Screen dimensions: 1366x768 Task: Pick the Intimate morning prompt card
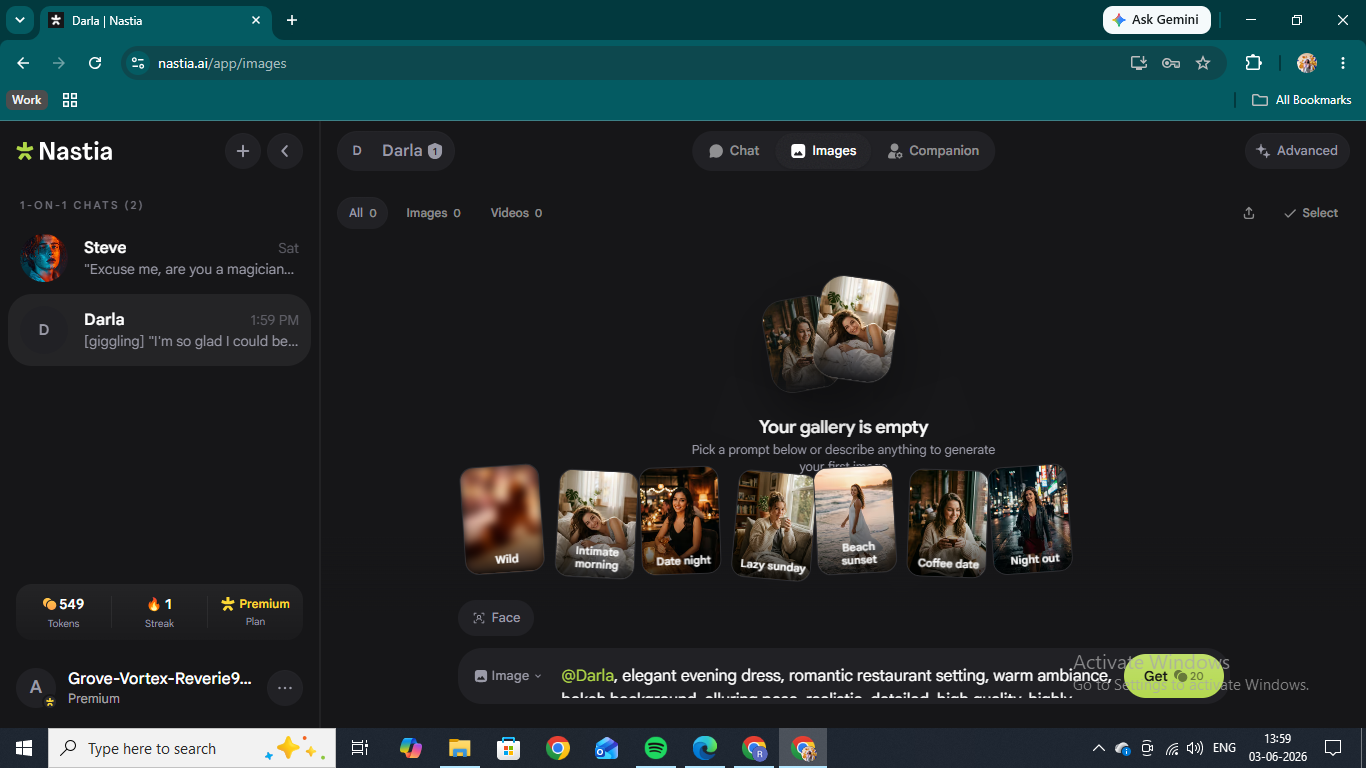pyautogui.click(x=596, y=523)
